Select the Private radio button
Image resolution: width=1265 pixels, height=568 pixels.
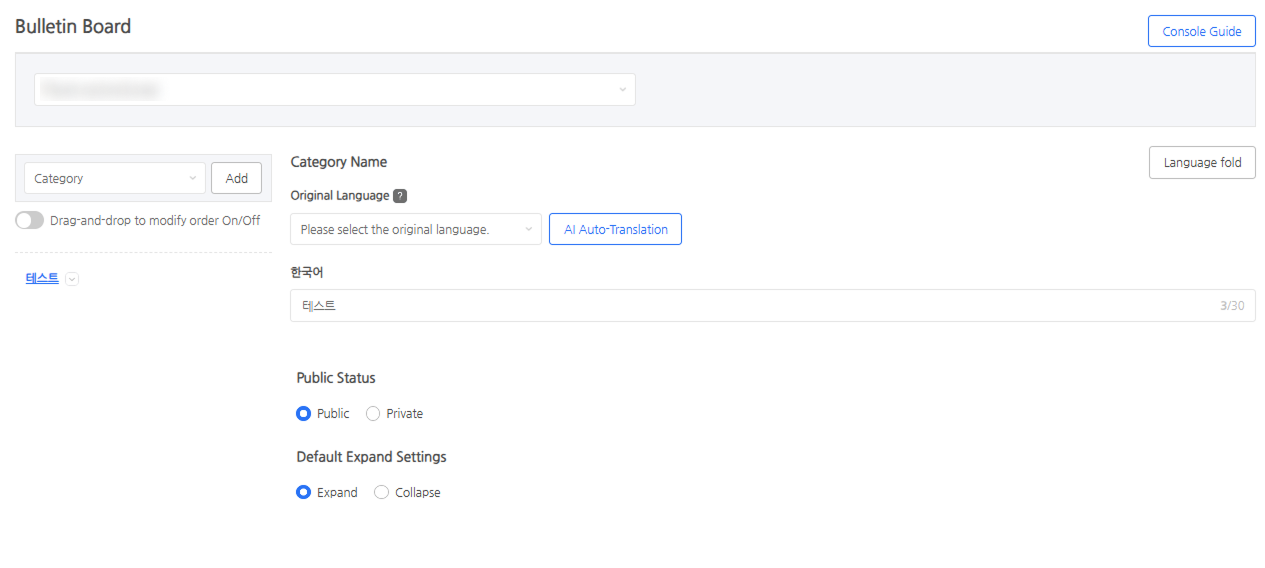(373, 413)
